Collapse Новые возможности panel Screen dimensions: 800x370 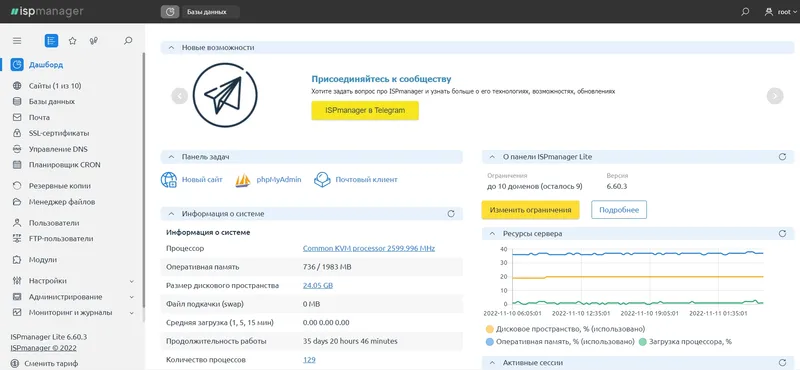click(171, 47)
